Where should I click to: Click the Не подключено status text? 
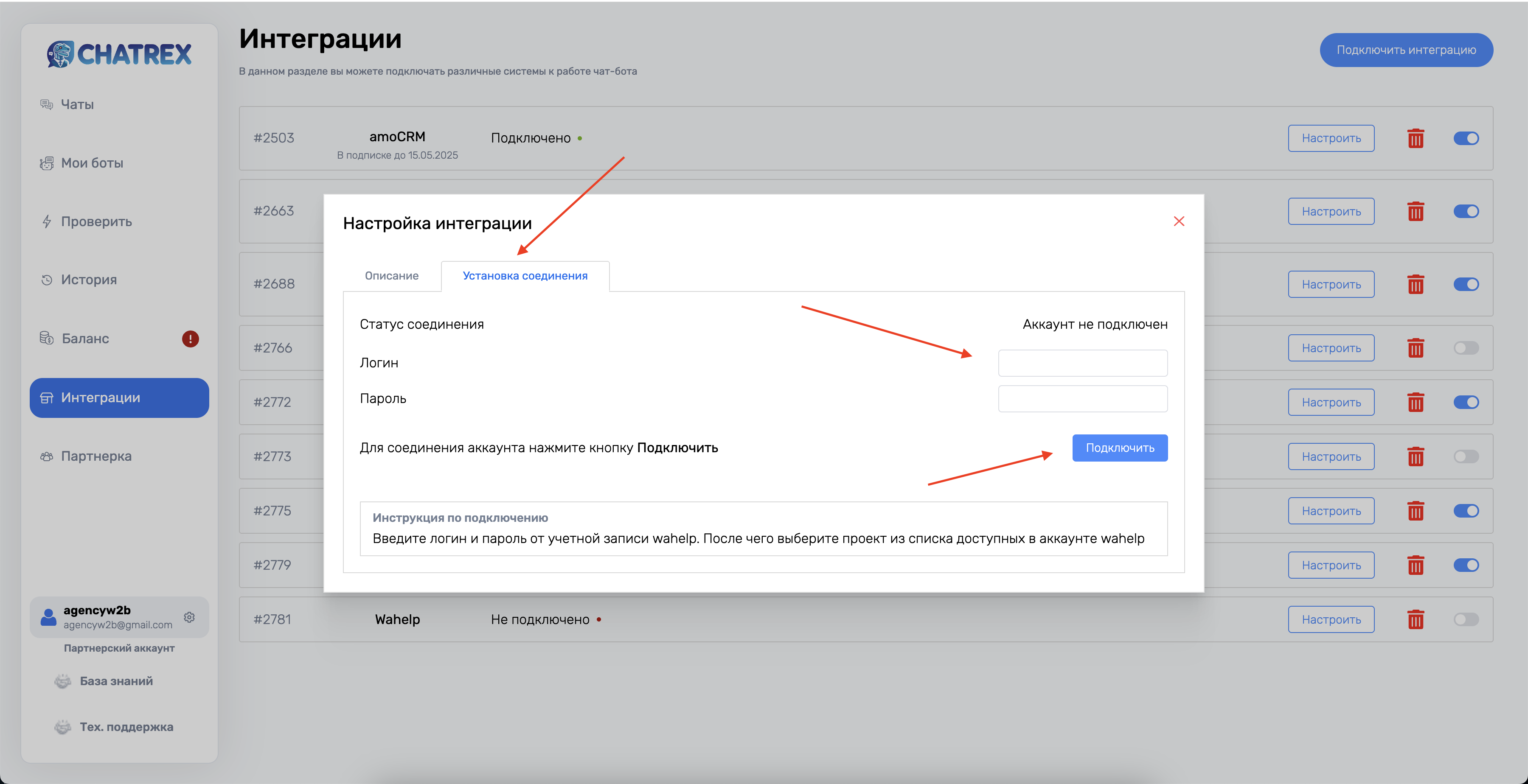(x=540, y=619)
